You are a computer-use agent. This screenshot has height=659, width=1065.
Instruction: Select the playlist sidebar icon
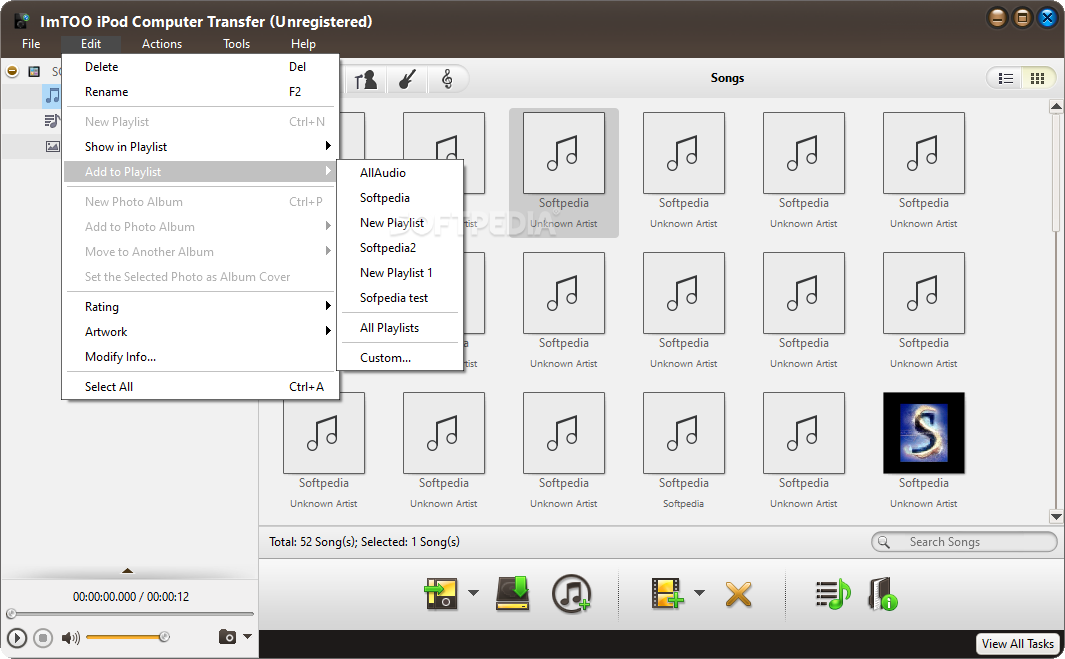52,122
